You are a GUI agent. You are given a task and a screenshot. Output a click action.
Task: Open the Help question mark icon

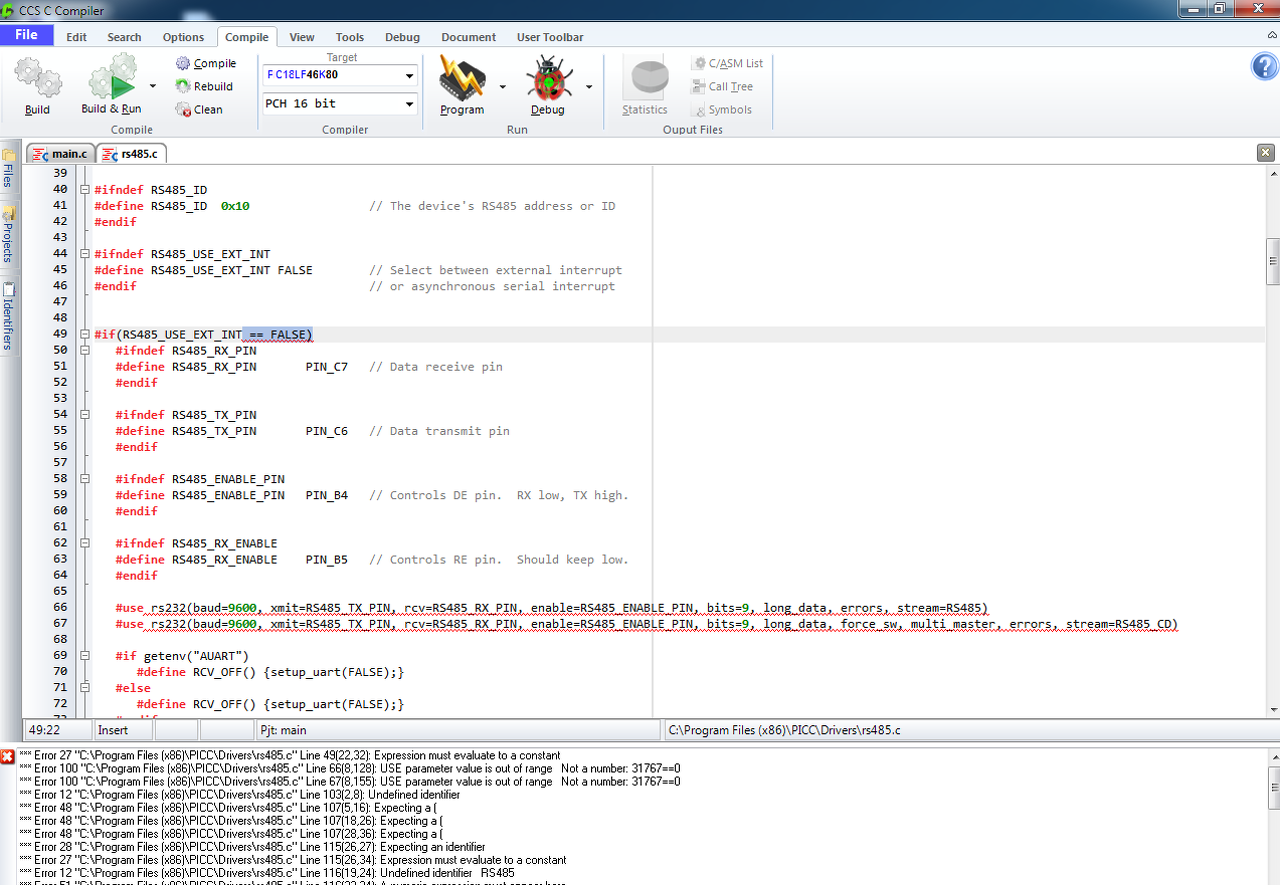pos(1264,67)
